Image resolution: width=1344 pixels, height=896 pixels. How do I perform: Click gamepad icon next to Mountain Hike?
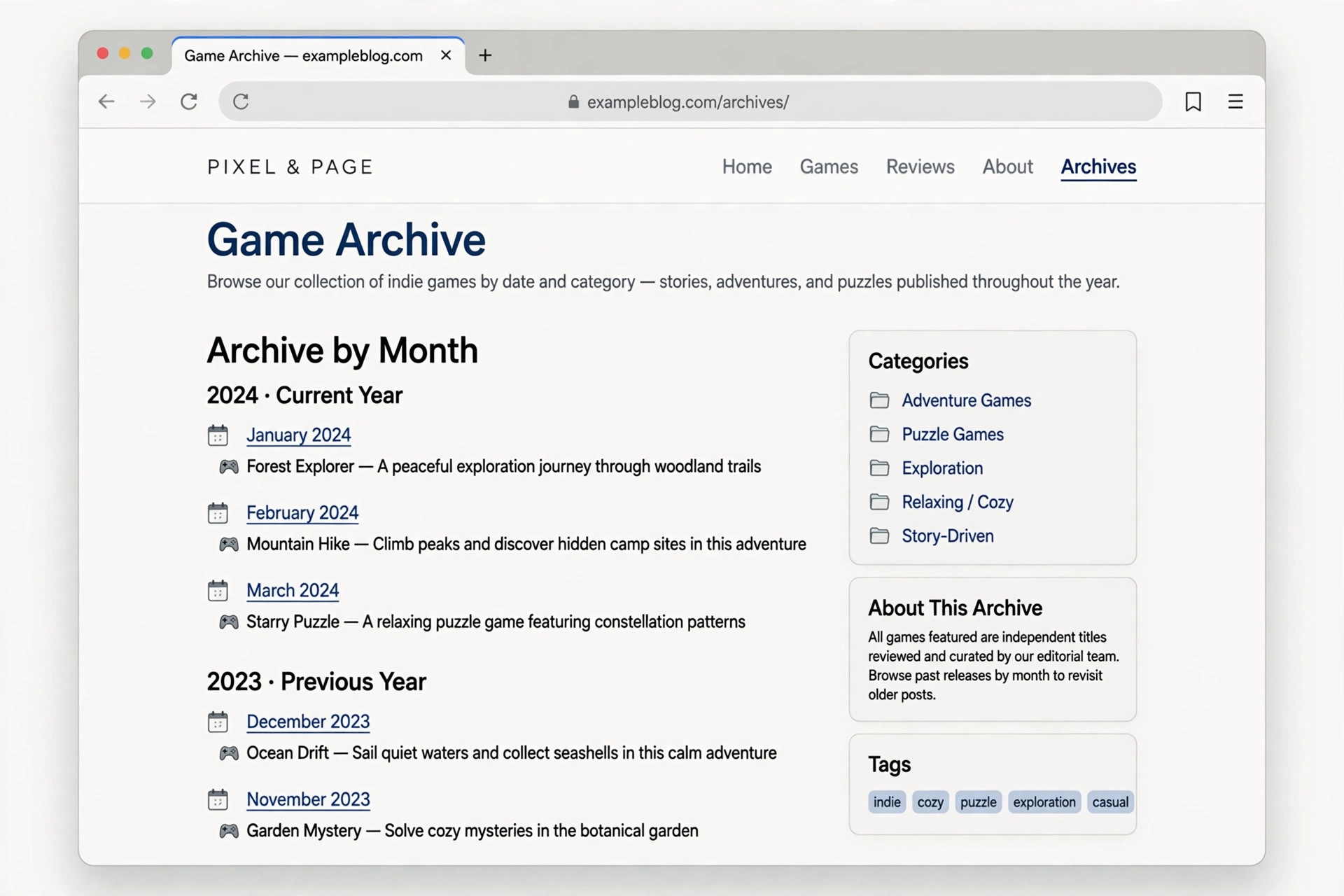coord(229,545)
